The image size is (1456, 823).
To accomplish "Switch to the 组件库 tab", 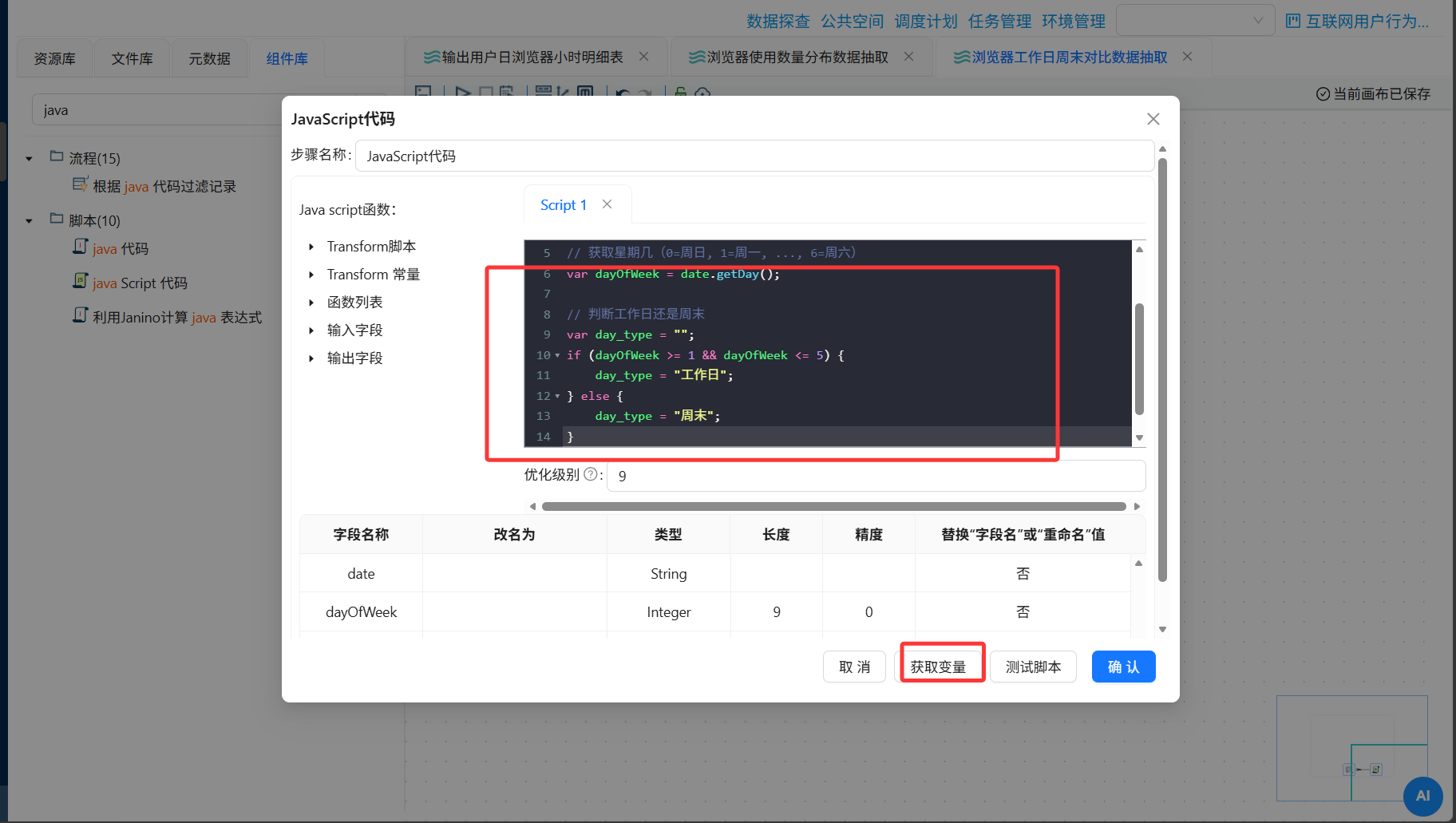I will (x=287, y=58).
